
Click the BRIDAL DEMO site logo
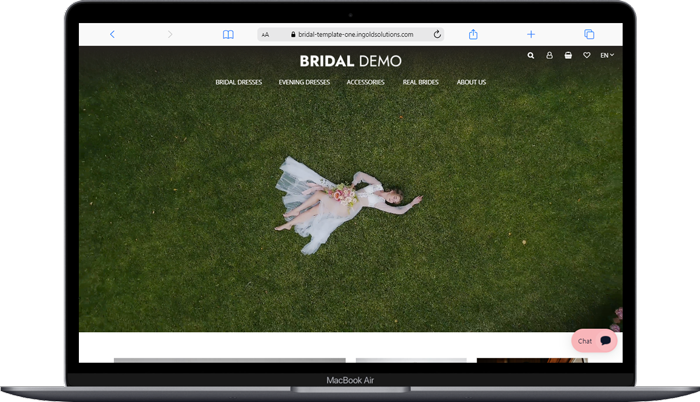pyautogui.click(x=350, y=61)
